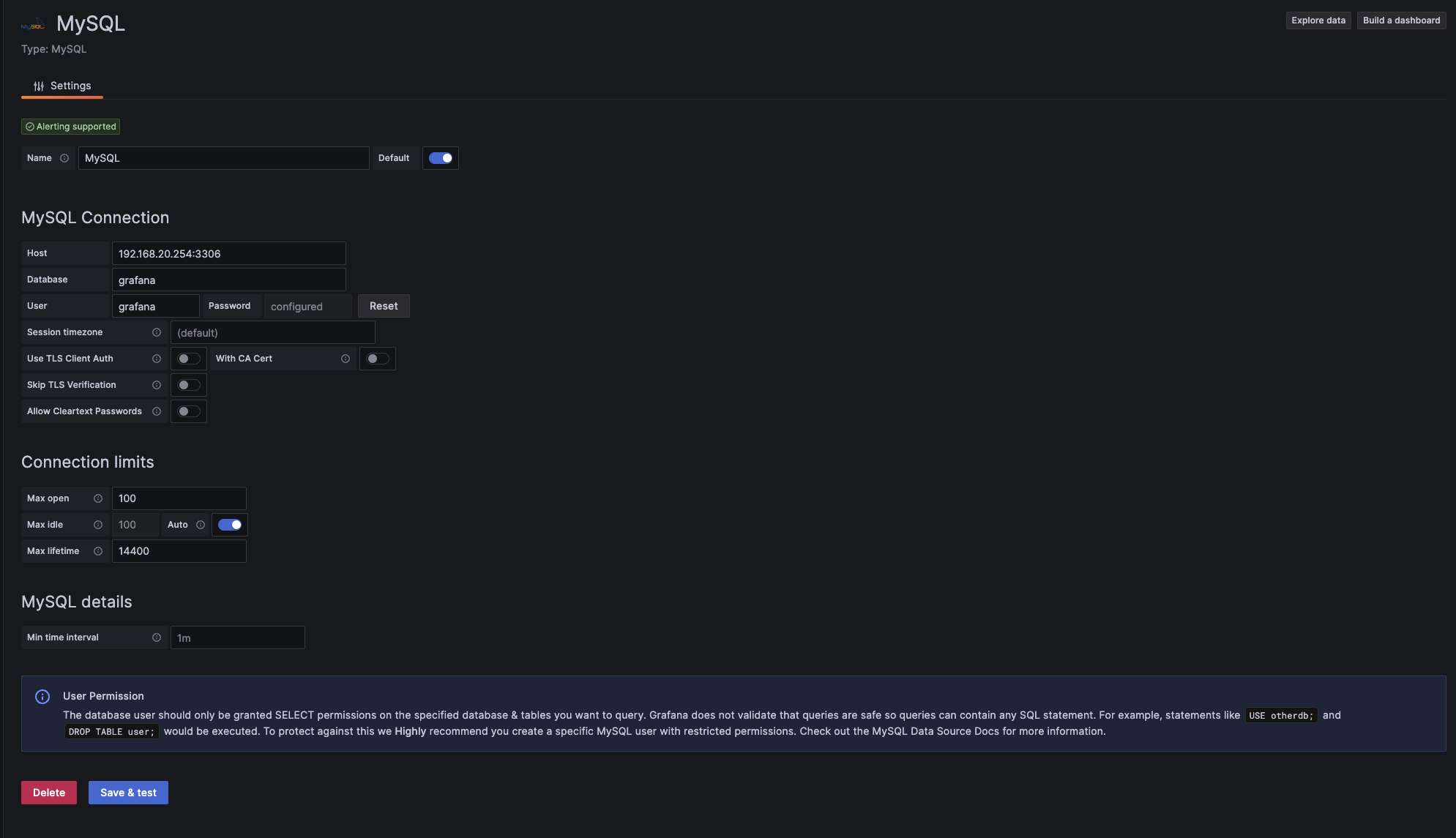Turn off the Default data source toggle

click(441, 158)
